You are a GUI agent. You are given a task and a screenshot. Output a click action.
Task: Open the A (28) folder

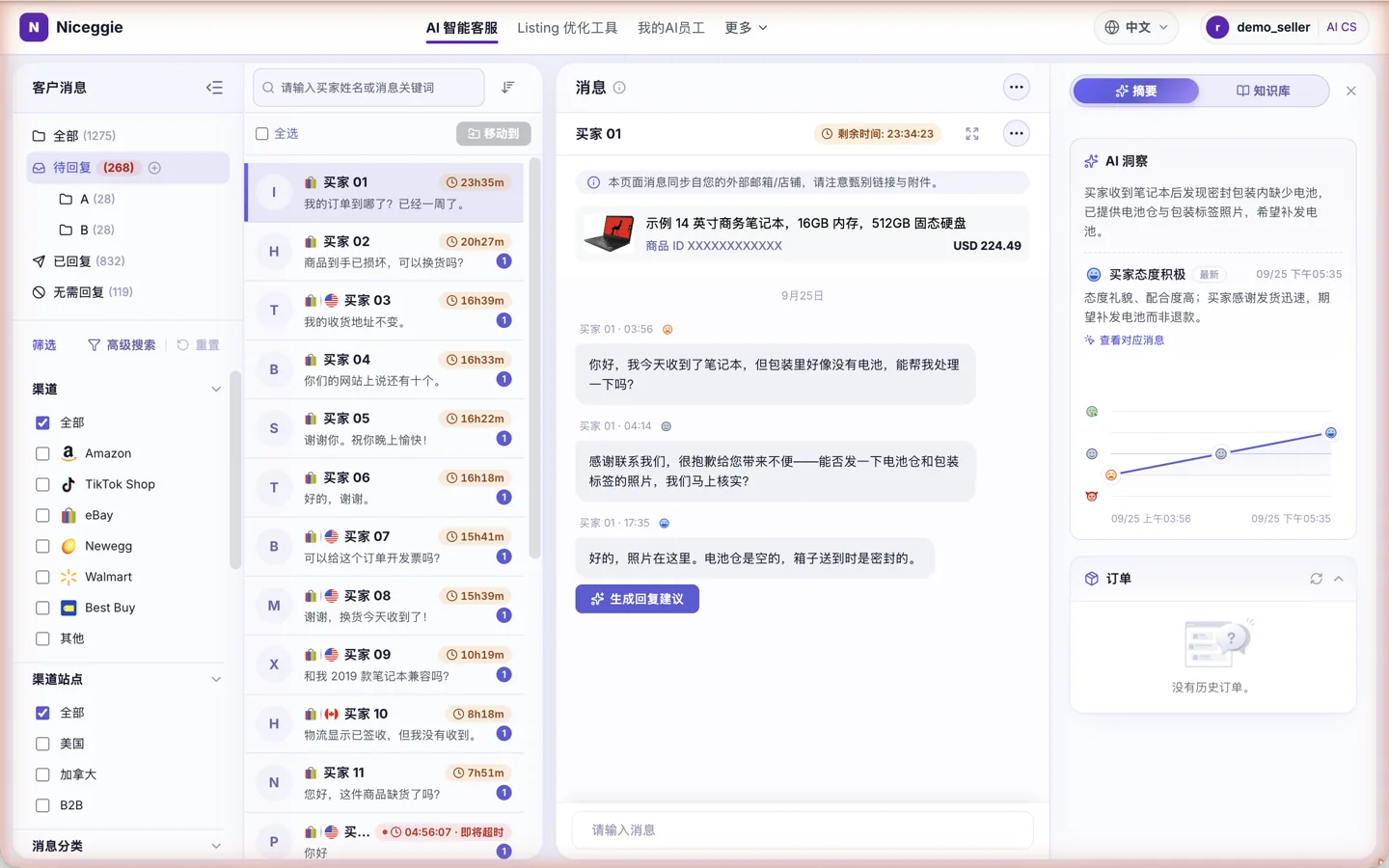pyautogui.click(x=87, y=200)
